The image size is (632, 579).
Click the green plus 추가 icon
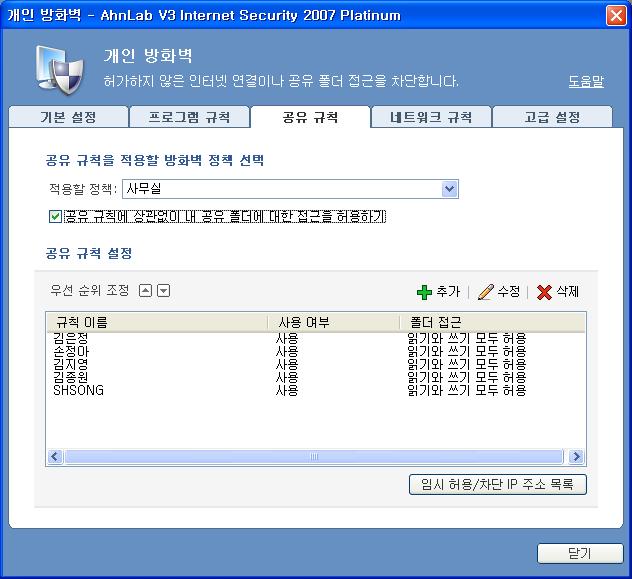pyautogui.click(x=424, y=292)
